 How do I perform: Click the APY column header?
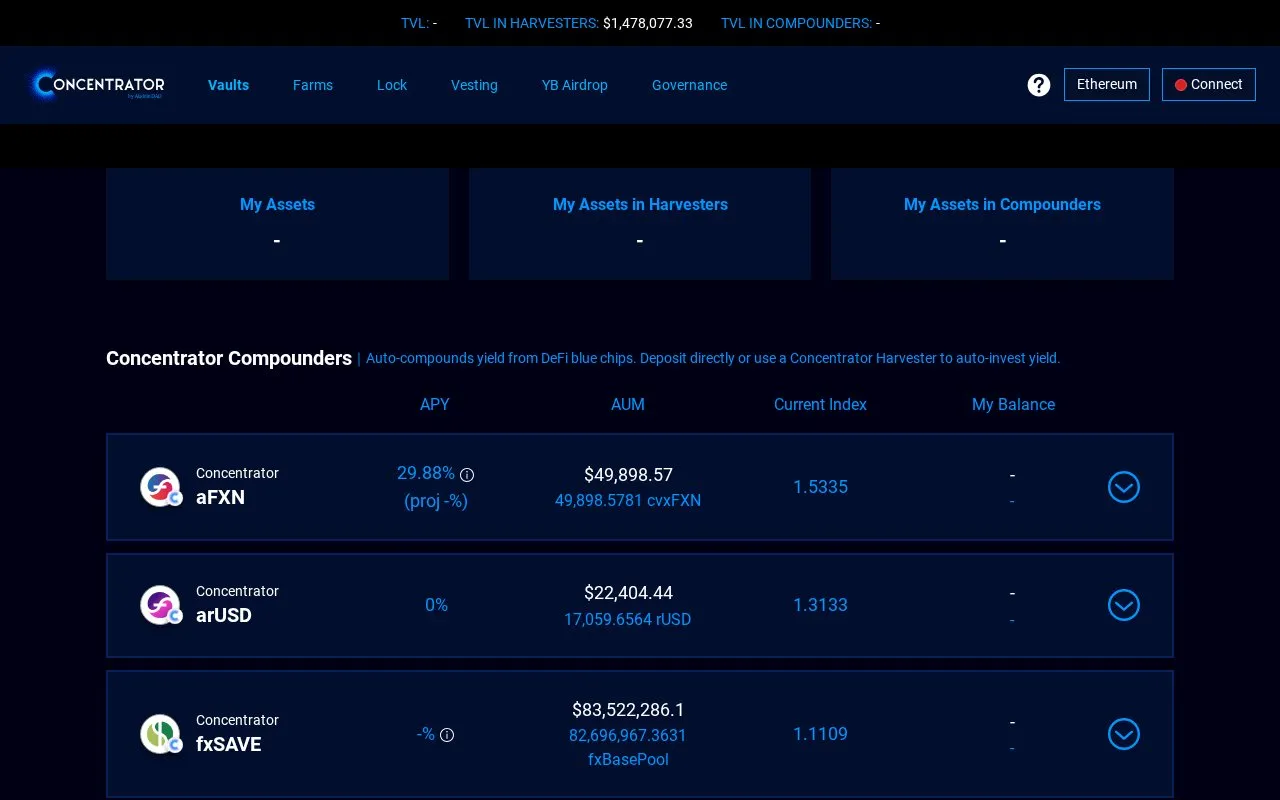435,404
